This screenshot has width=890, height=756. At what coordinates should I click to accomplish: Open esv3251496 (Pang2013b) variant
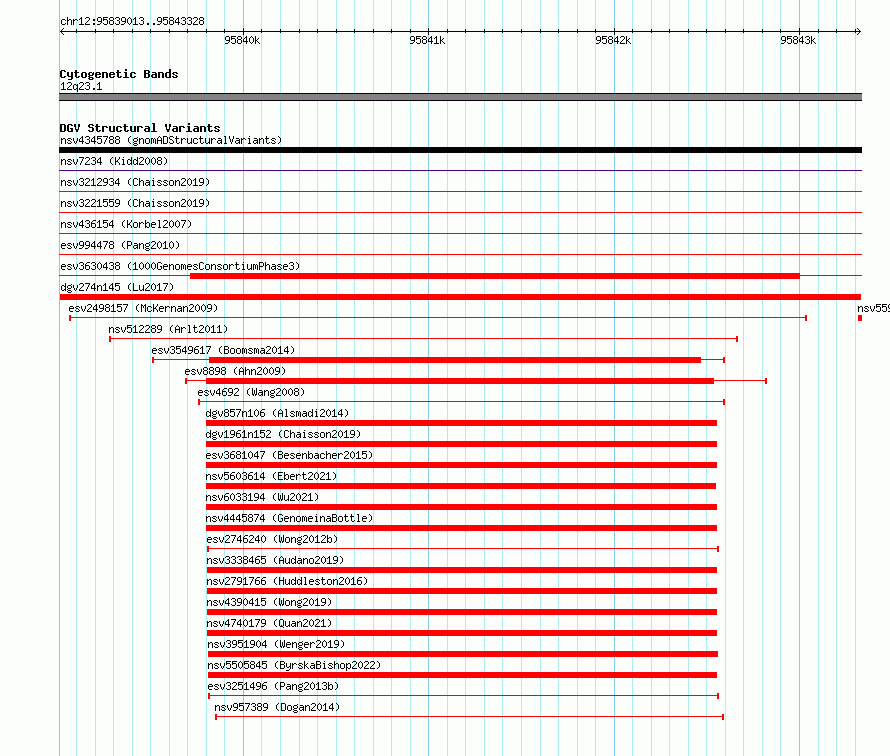273,686
